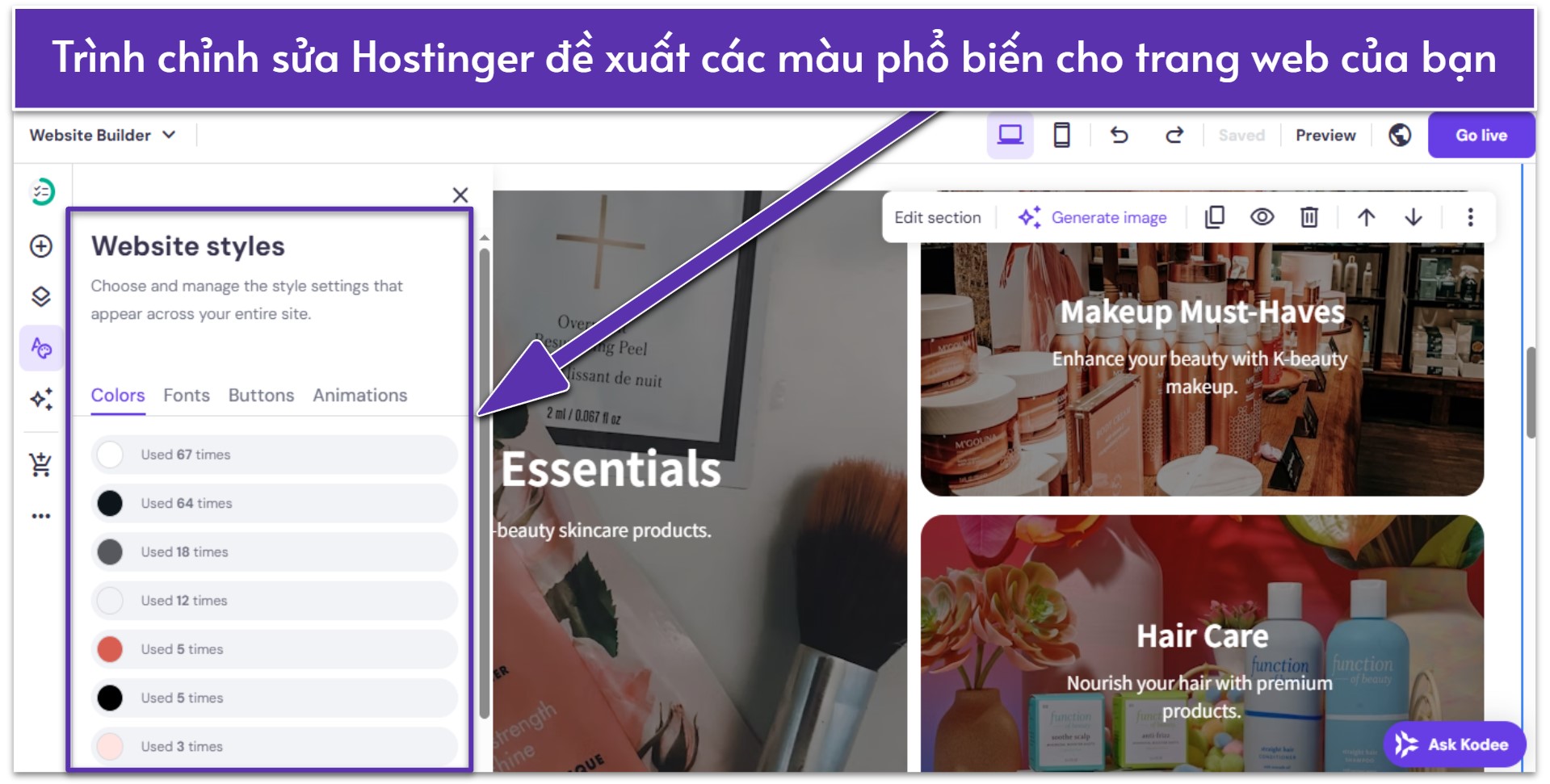This screenshot has height=784, width=1550.
Task: Open the Animations tab
Action: [x=359, y=396]
